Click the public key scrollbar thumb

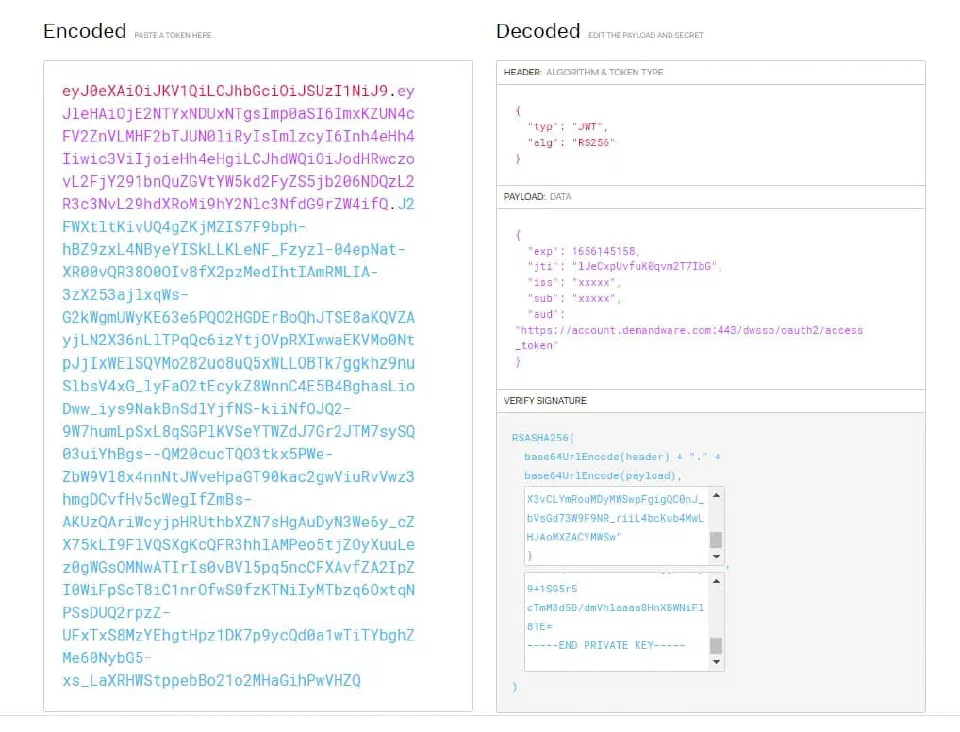pyautogui.click(x=716, y=540)
